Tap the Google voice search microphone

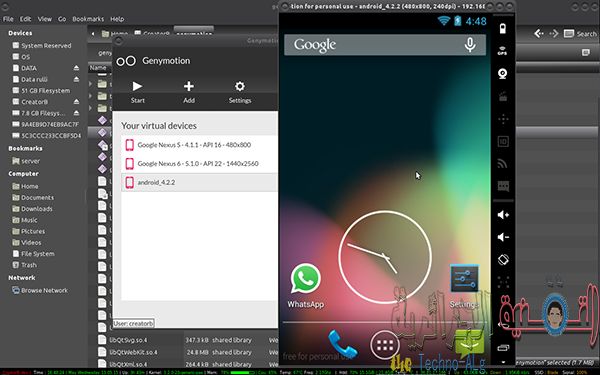coord(470,45)
